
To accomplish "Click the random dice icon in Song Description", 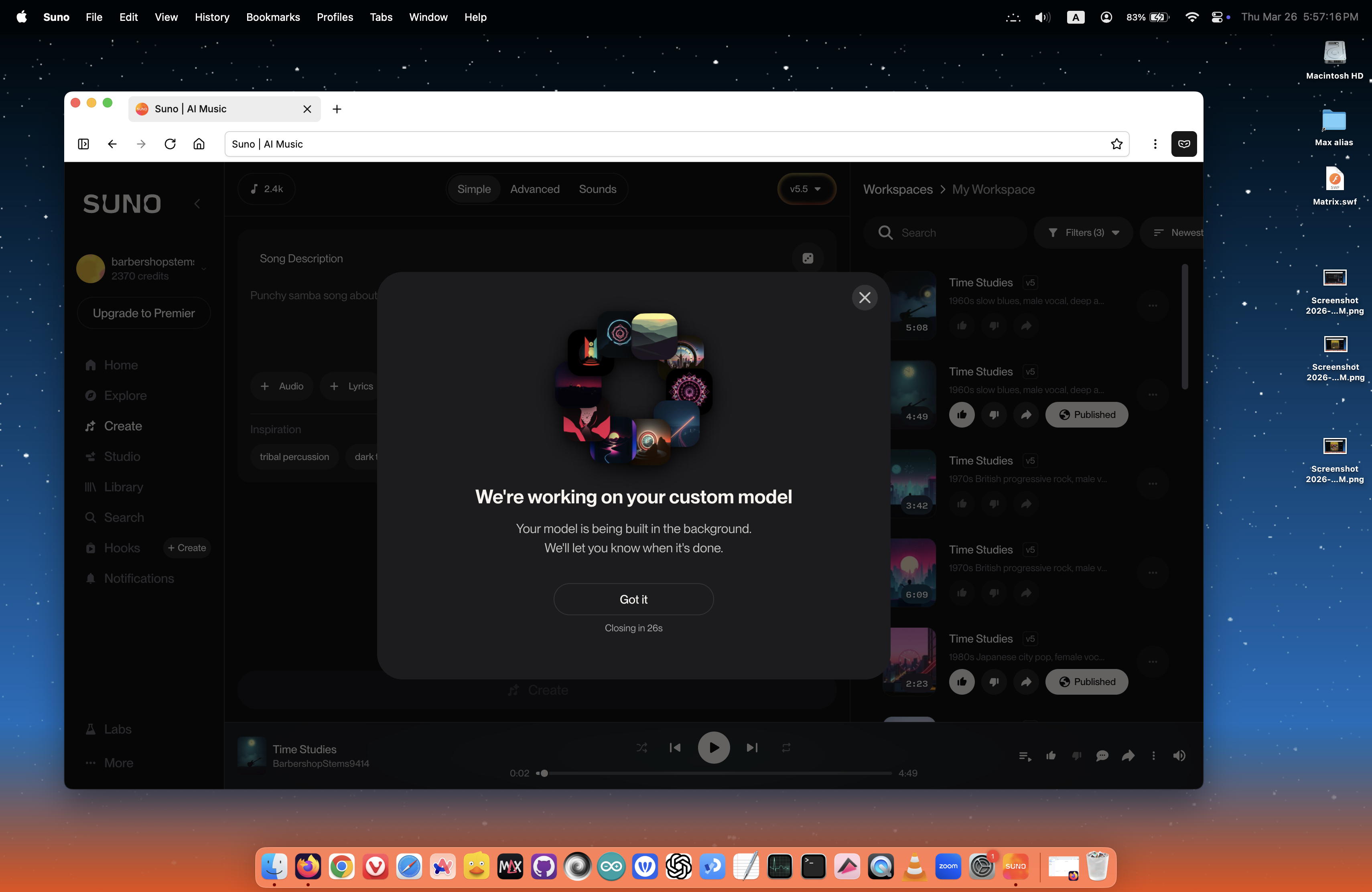I will (807, 258).
